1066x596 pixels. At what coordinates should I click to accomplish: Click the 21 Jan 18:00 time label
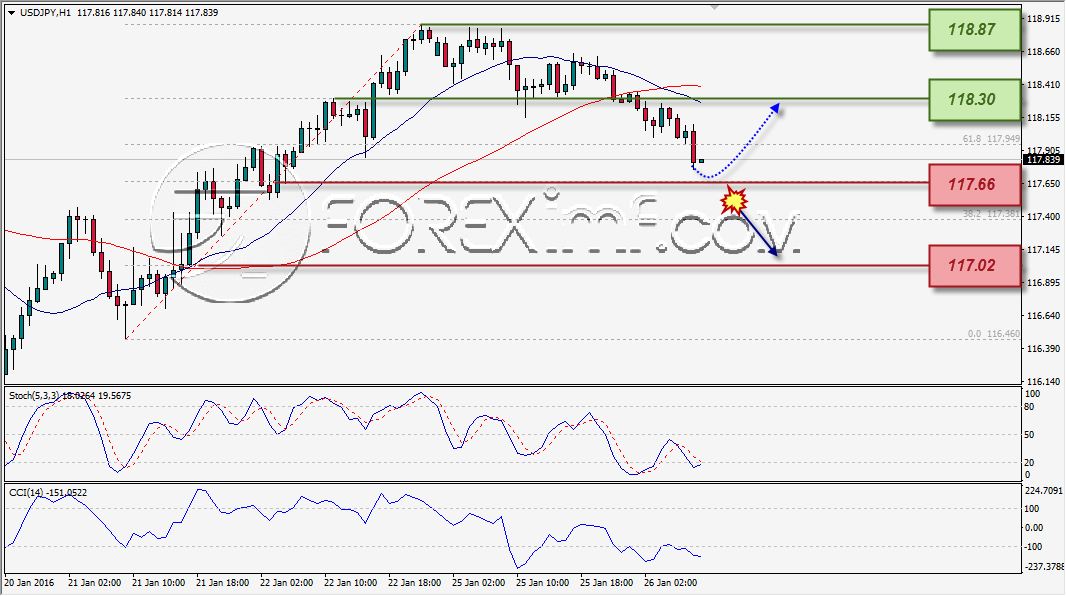pos(222,582)
